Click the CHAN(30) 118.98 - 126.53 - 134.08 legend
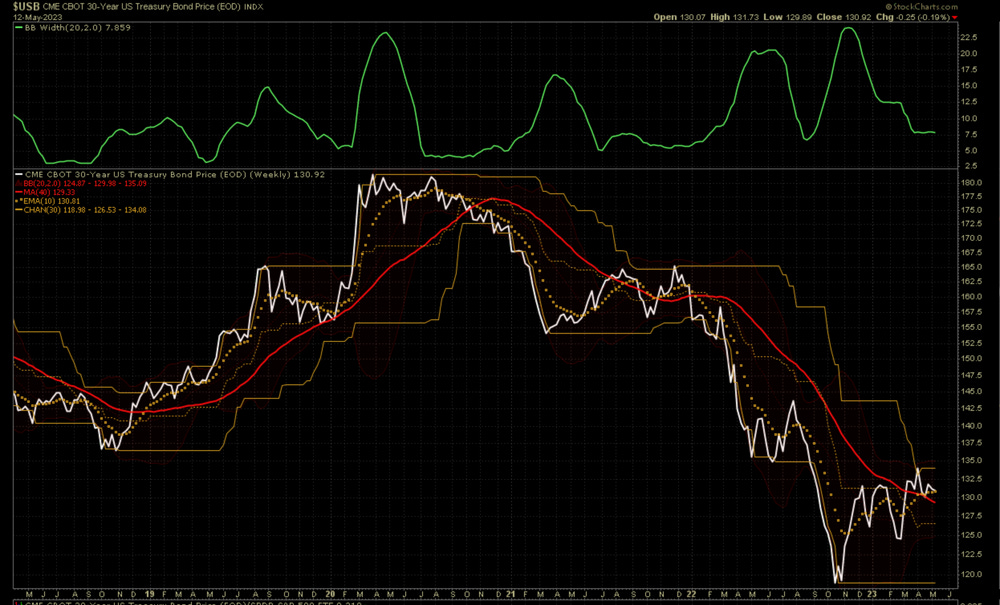Screen dimensions: 1000x605 pos(85,210)
